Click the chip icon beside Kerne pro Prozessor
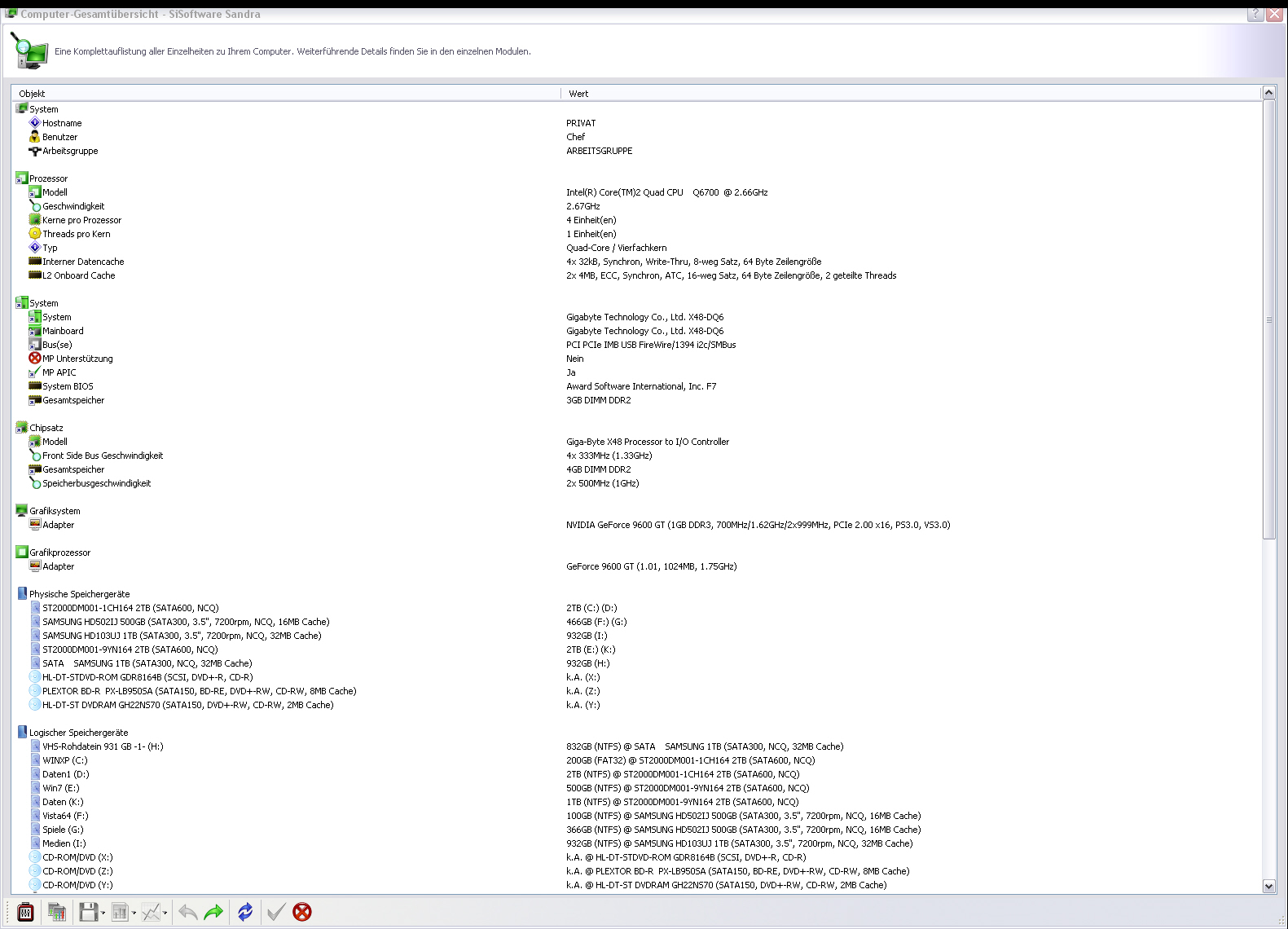Screen dimensions: 1288x929 (35, 220)
